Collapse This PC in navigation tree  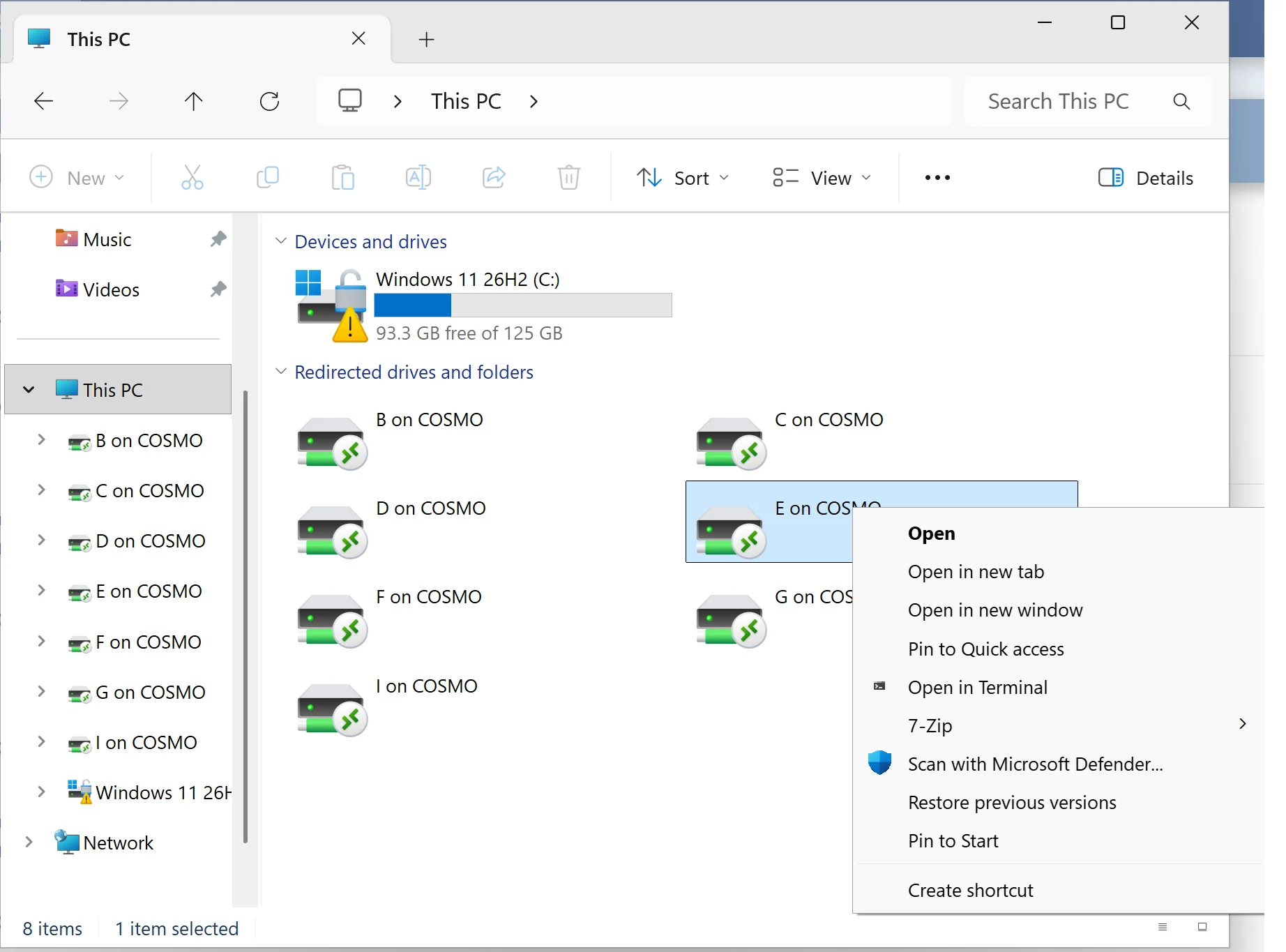pos(29,390)
